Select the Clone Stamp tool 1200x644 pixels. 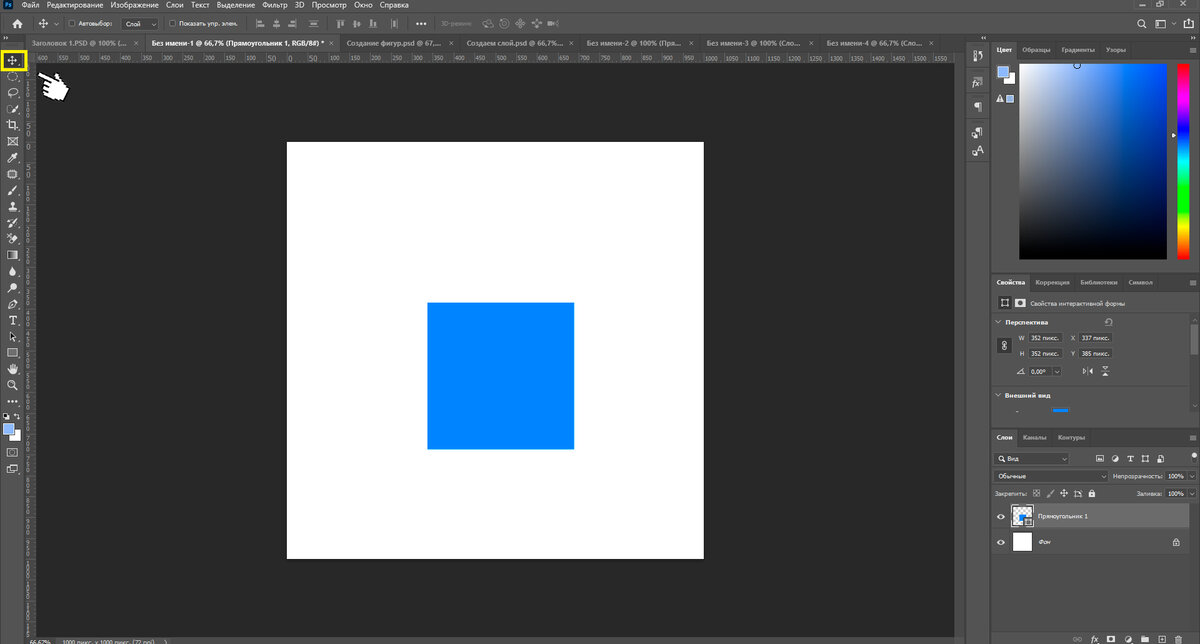pyautogui.click(x=13, y=206)
